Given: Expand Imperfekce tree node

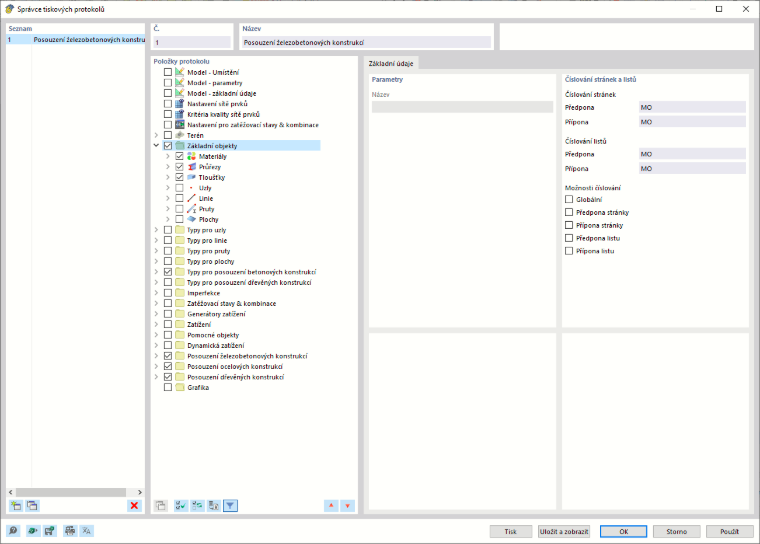Looking at the screenshot, I should [x=156, y=293].
